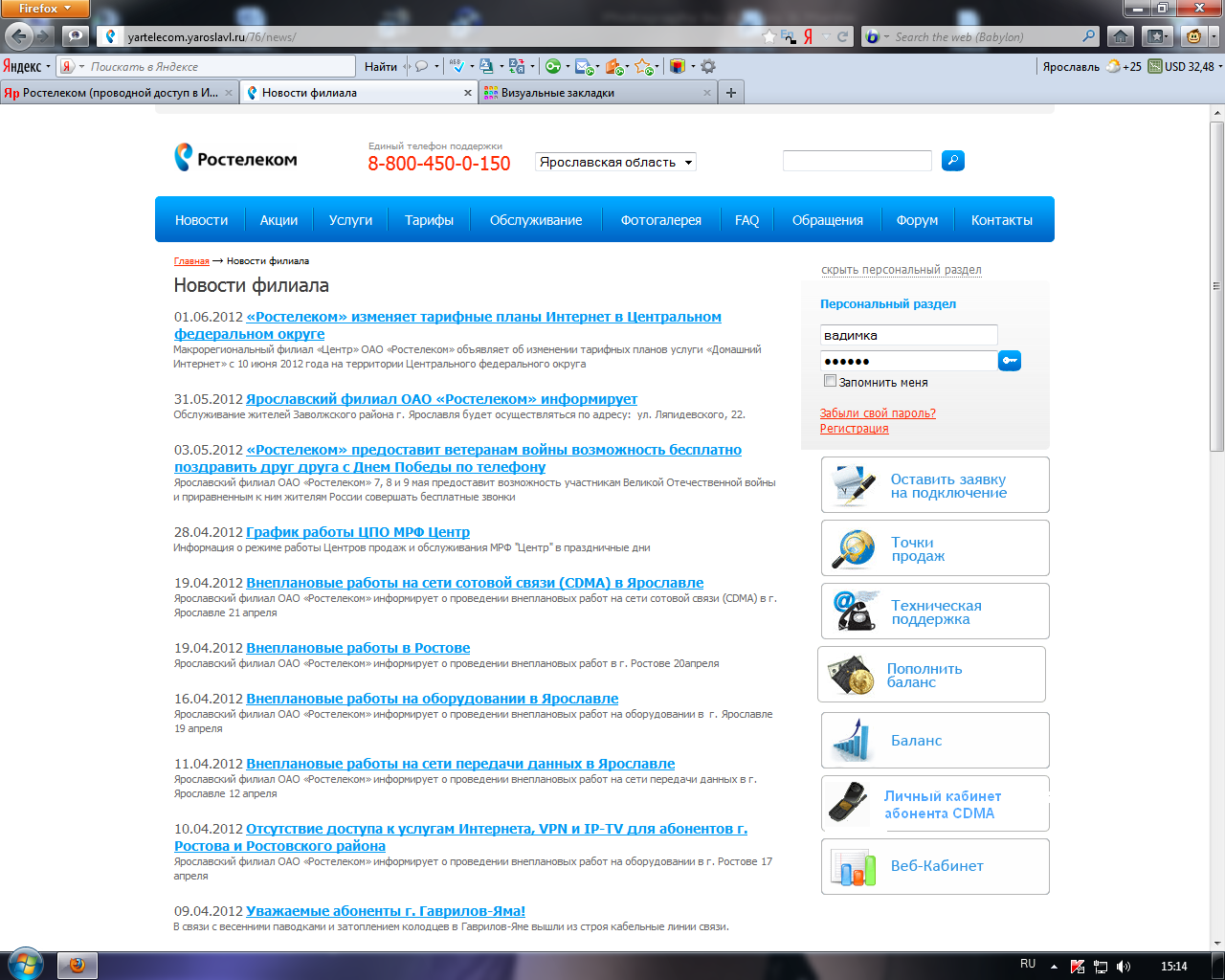This screenshot has height=980, width=1225.
Task: Click the Firefox home icon
Action: (1120, 36)
